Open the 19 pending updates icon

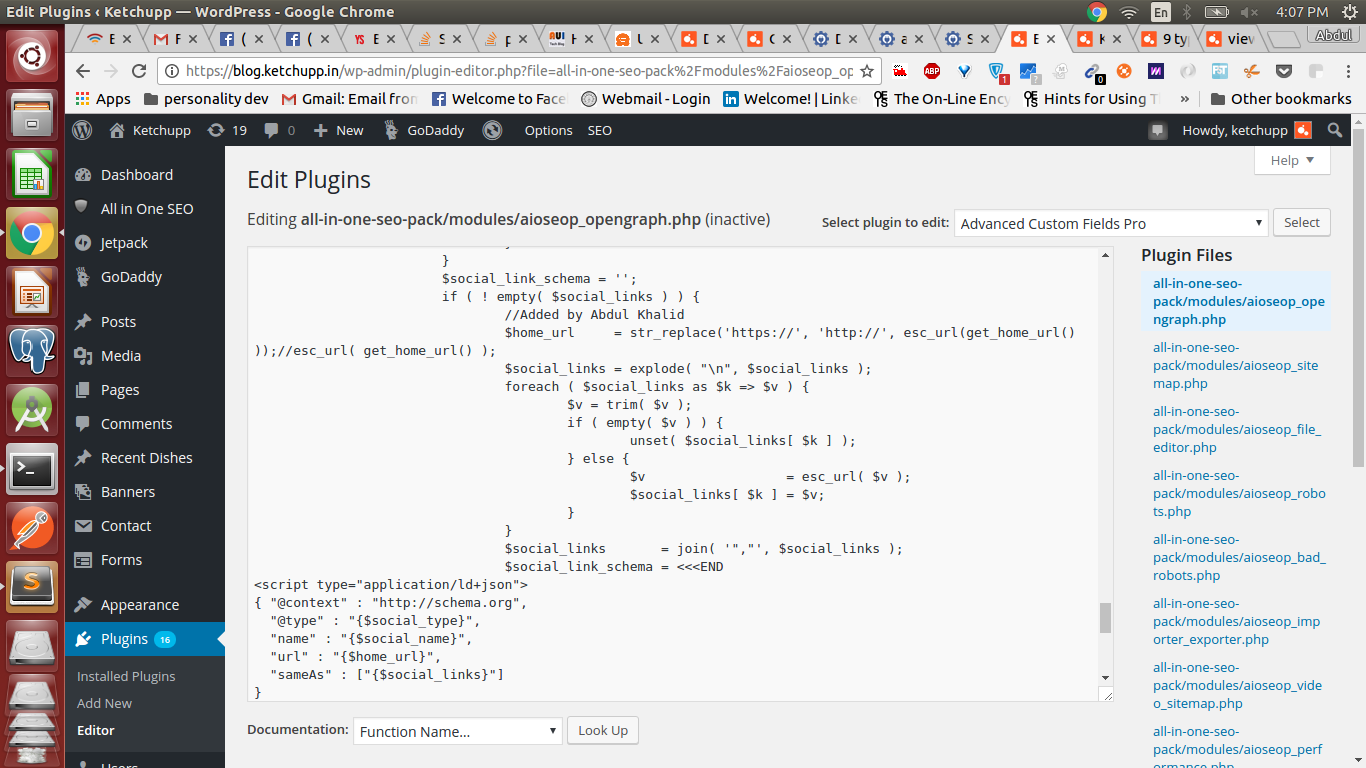point(227,130)
